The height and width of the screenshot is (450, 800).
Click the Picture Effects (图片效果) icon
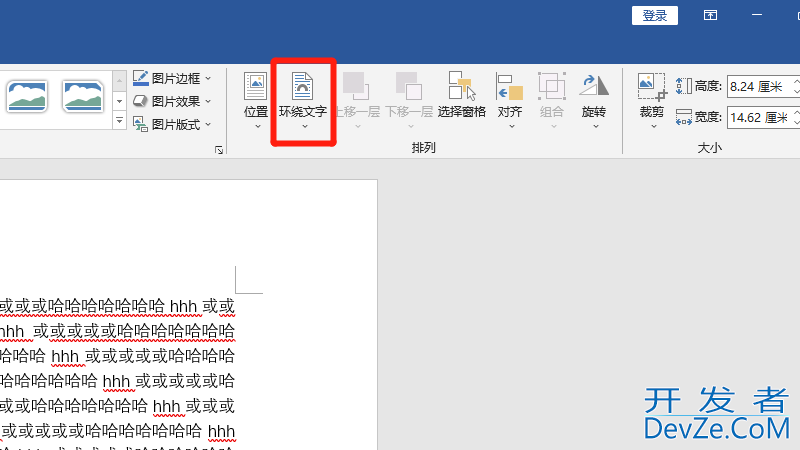[140, 101]
